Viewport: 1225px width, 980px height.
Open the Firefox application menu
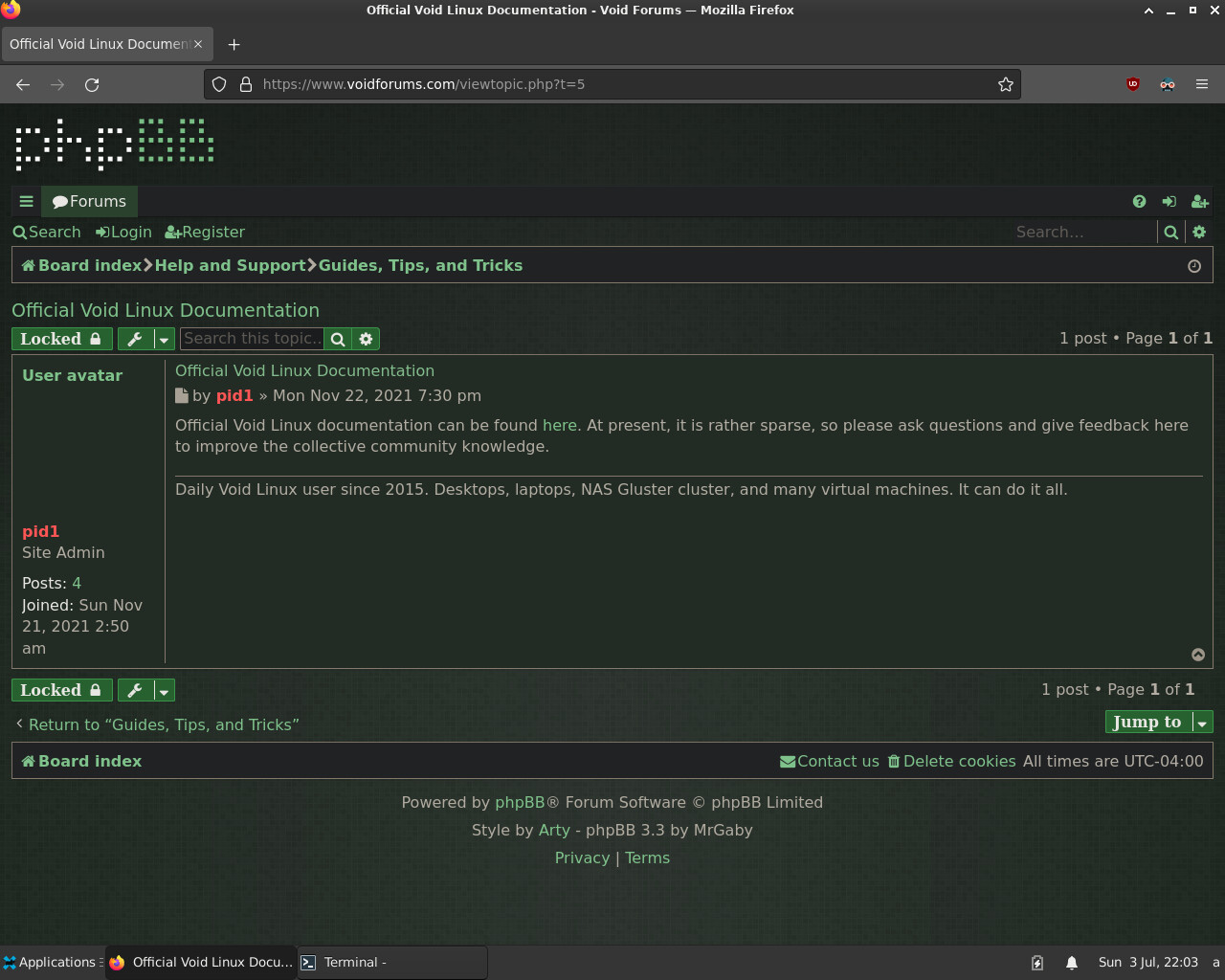1202,84
